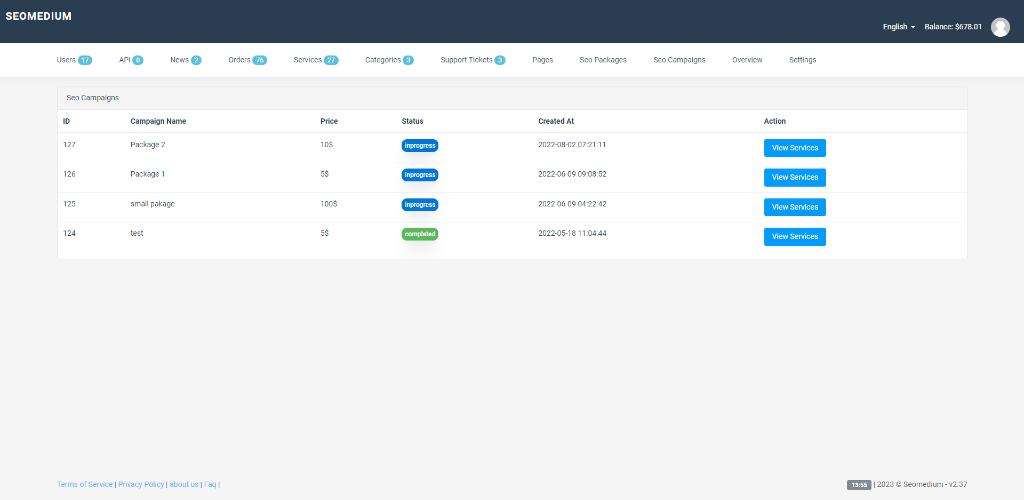The image size is (1024, 500).
Task: Click date 2022-05-18 11:04:44
Action: coord(572,233)
